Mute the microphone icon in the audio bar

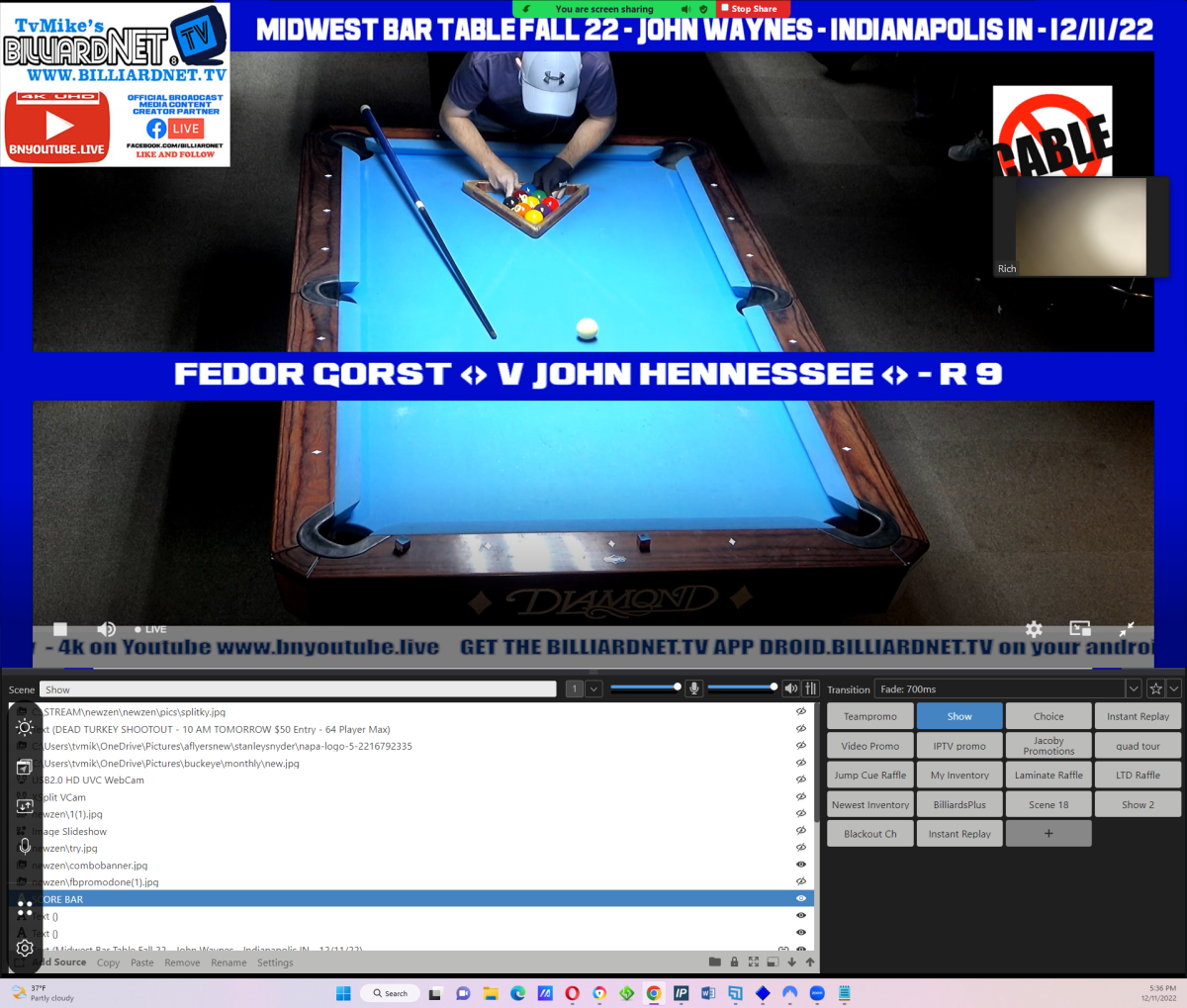(694, 688)
